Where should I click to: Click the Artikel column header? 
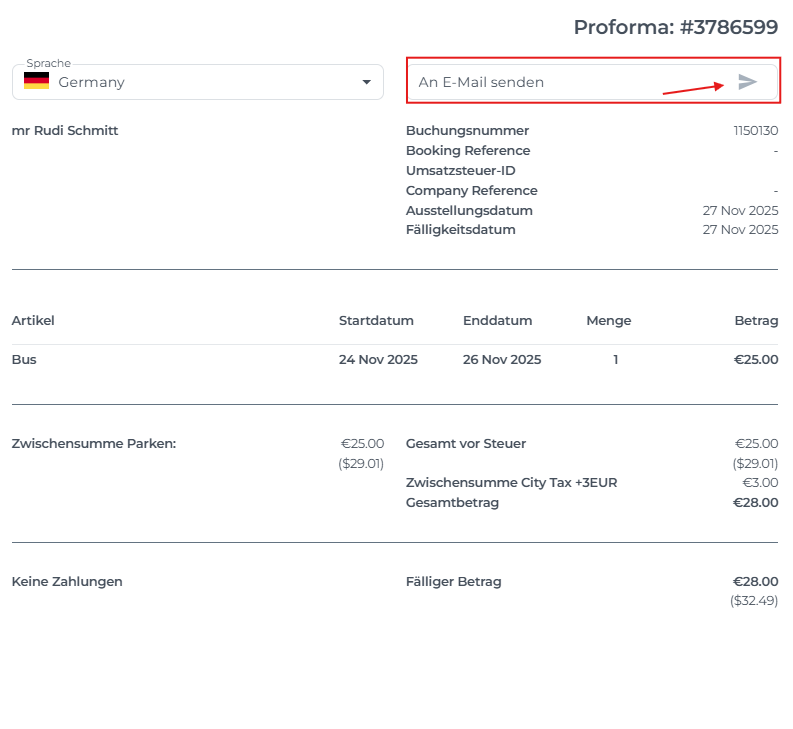tap(33, 320)
